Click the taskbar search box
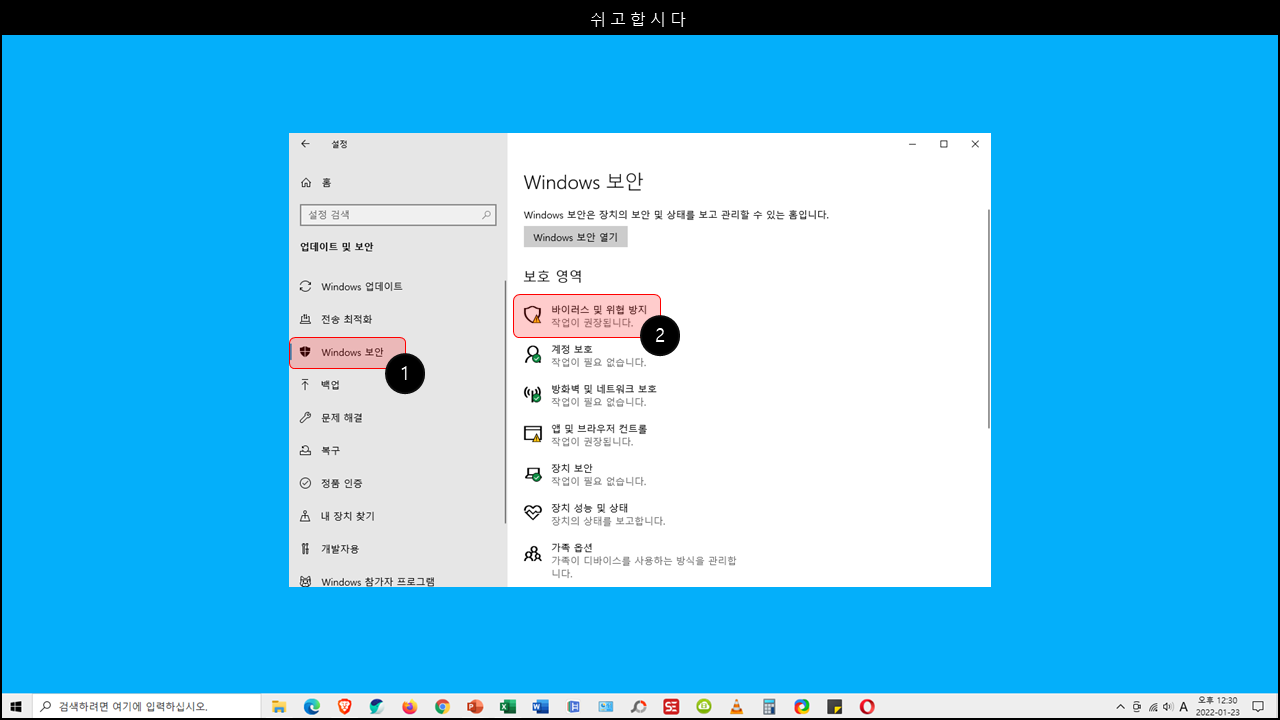Screen dimensions: 1280x720 click(x=146, y=706)
